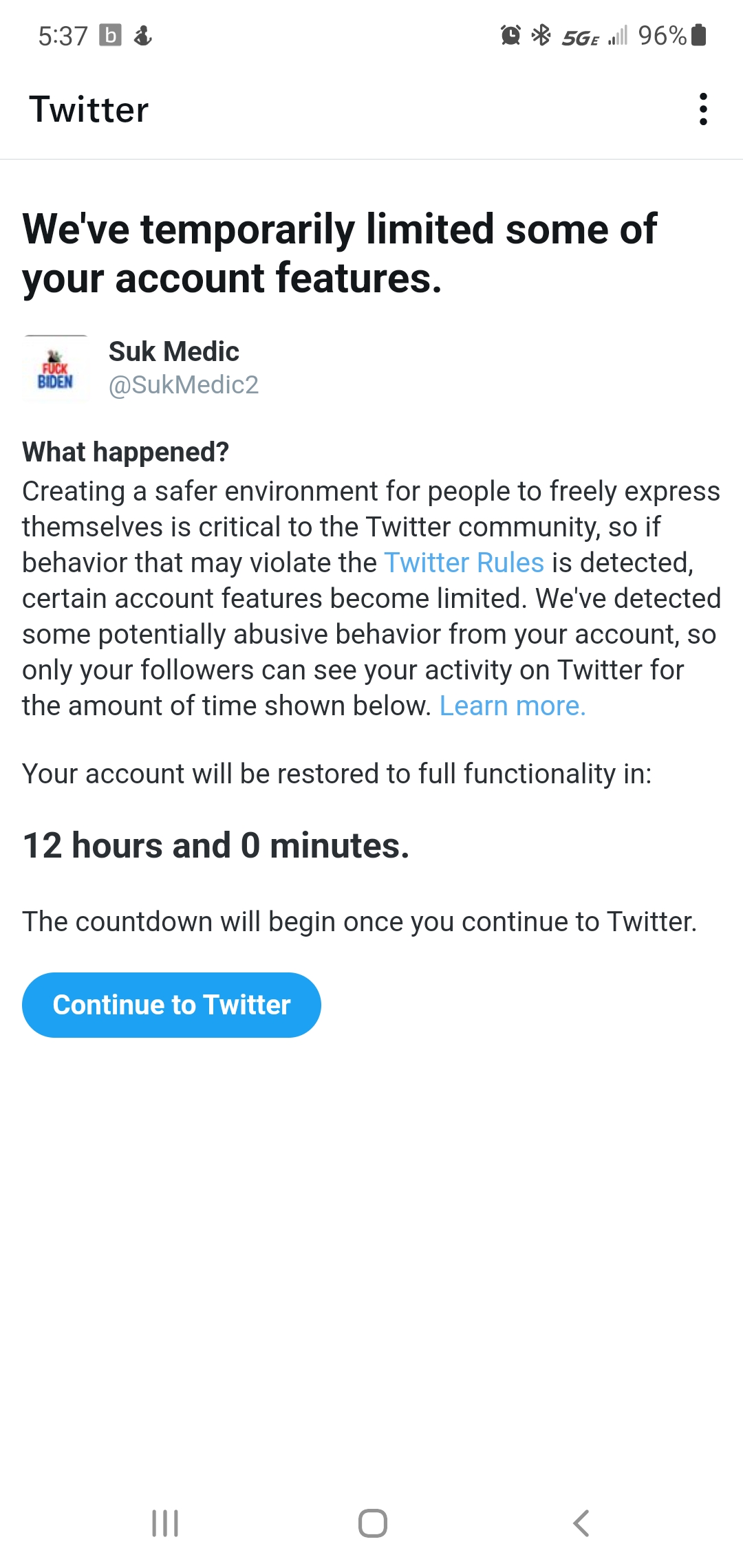Open recent apps from navigation bar
The height and width of the screenshot is (1568, 743).
click(165, 1523)
